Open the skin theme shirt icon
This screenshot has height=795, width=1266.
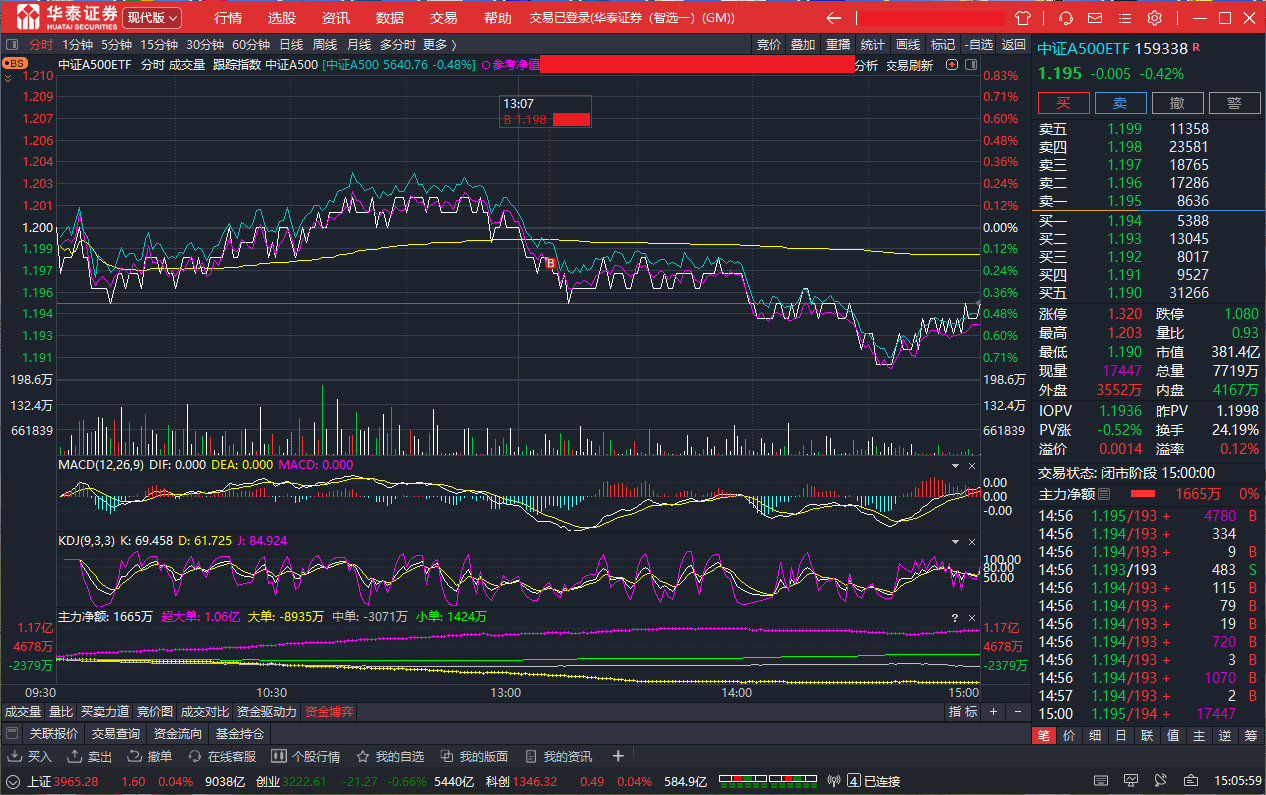(1022, 18)
